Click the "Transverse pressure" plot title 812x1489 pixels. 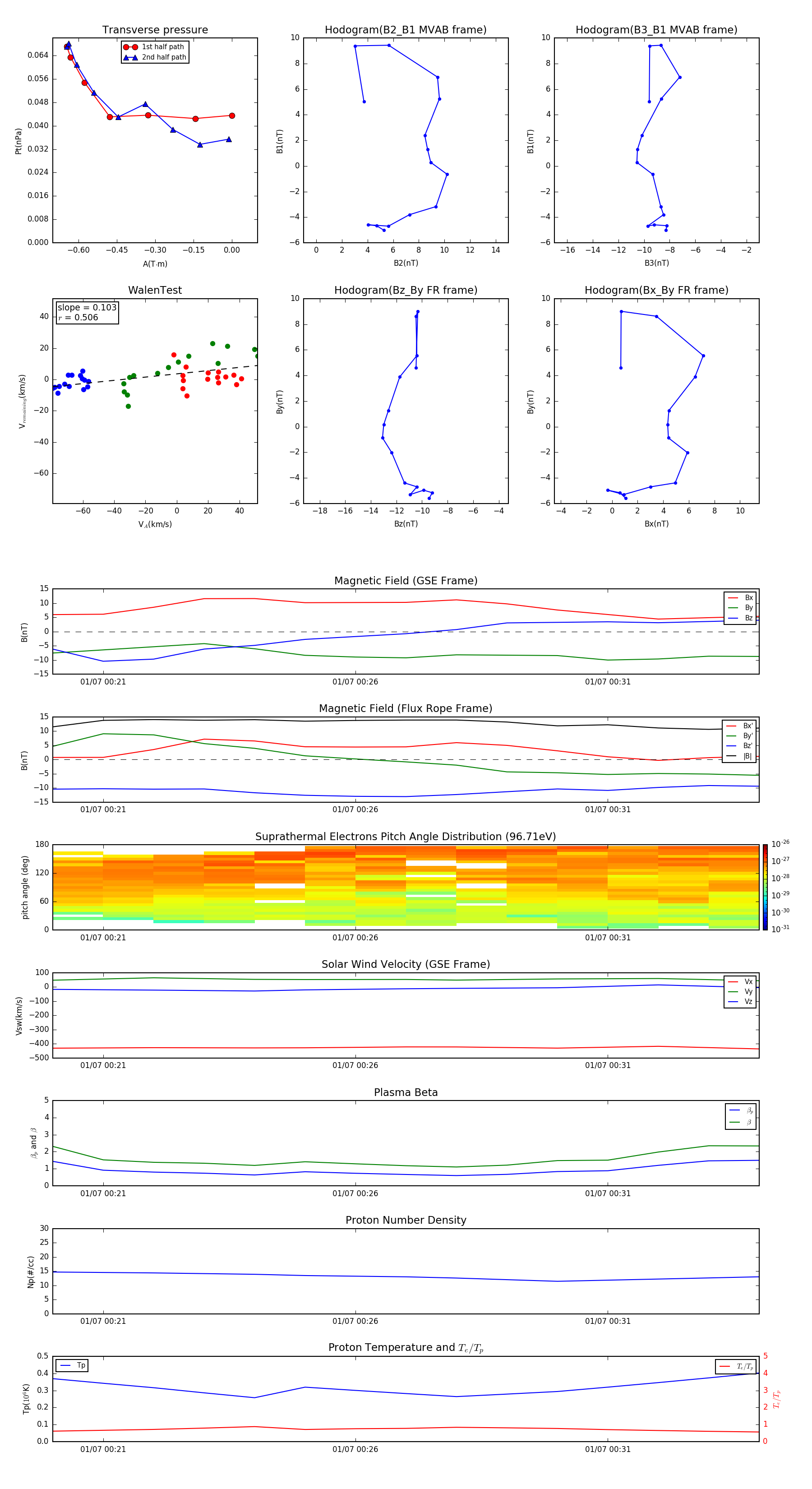[155, 30]
